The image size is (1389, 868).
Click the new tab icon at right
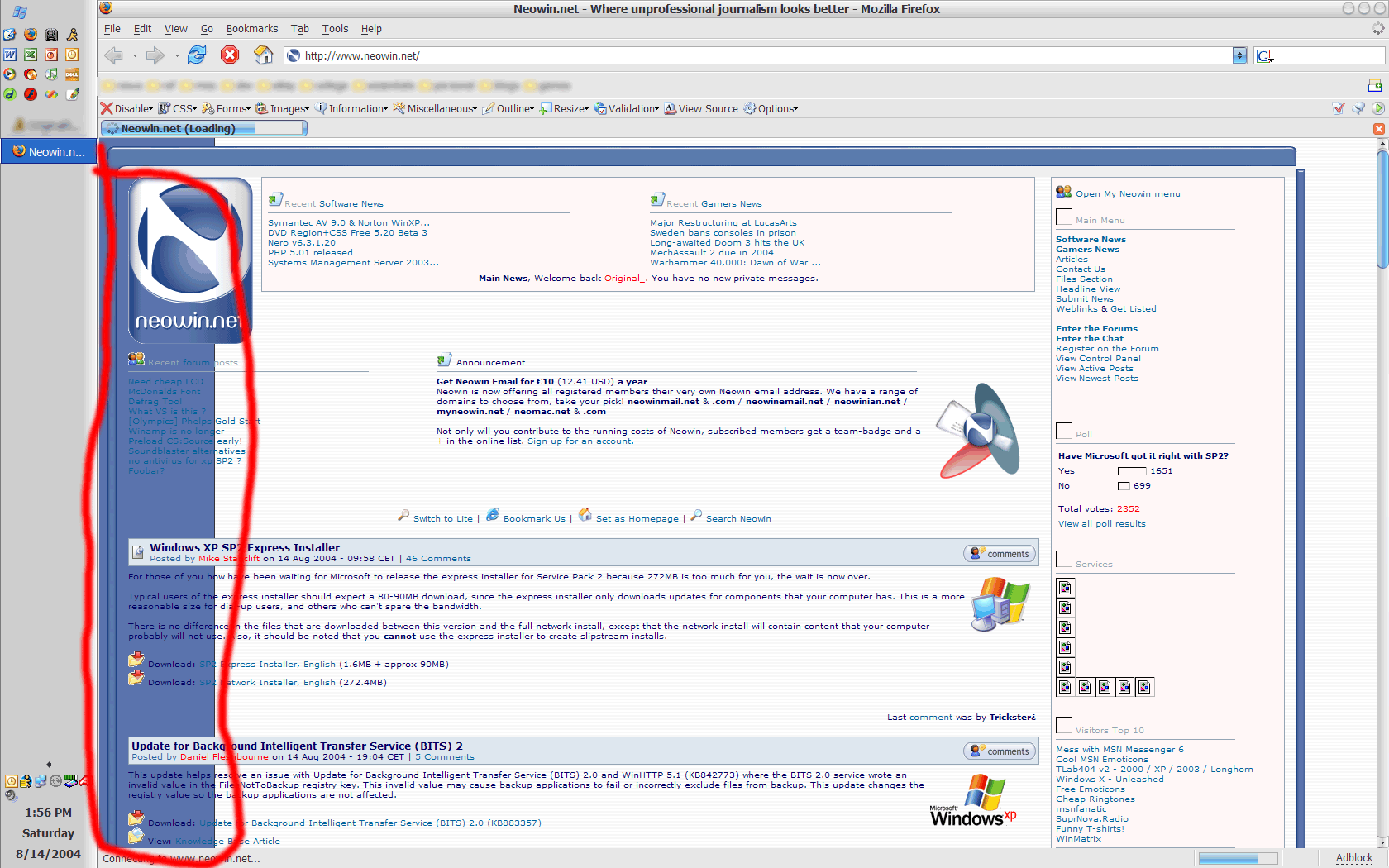(x=1374, y=85)
